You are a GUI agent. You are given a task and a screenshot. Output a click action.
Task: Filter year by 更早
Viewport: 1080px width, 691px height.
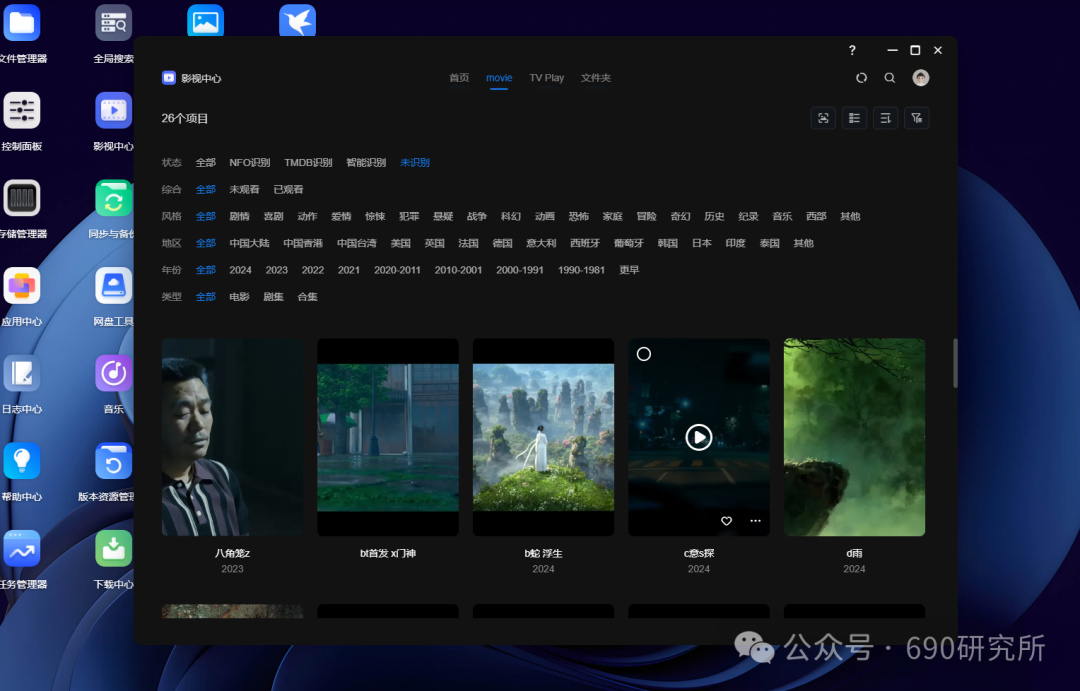(x=629, y=270)
